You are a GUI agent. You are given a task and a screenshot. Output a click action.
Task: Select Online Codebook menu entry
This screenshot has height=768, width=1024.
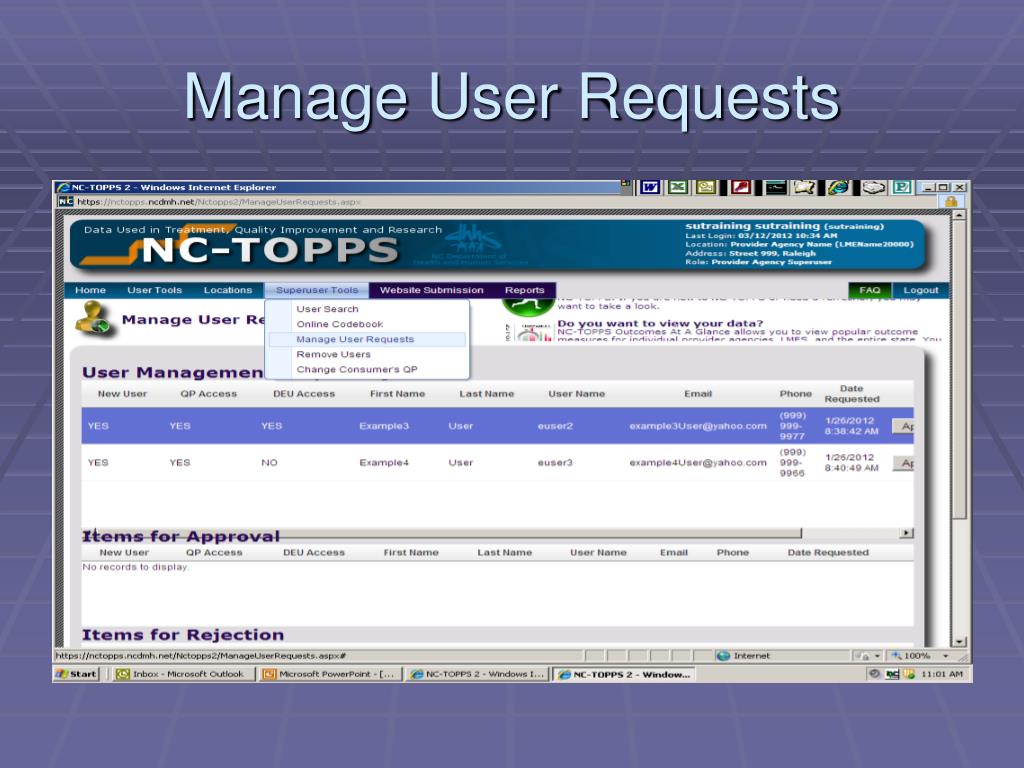[x=367, y=324]
